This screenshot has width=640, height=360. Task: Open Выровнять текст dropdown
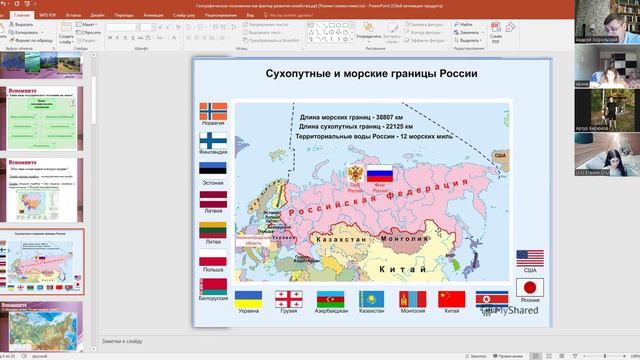point(264,32)
